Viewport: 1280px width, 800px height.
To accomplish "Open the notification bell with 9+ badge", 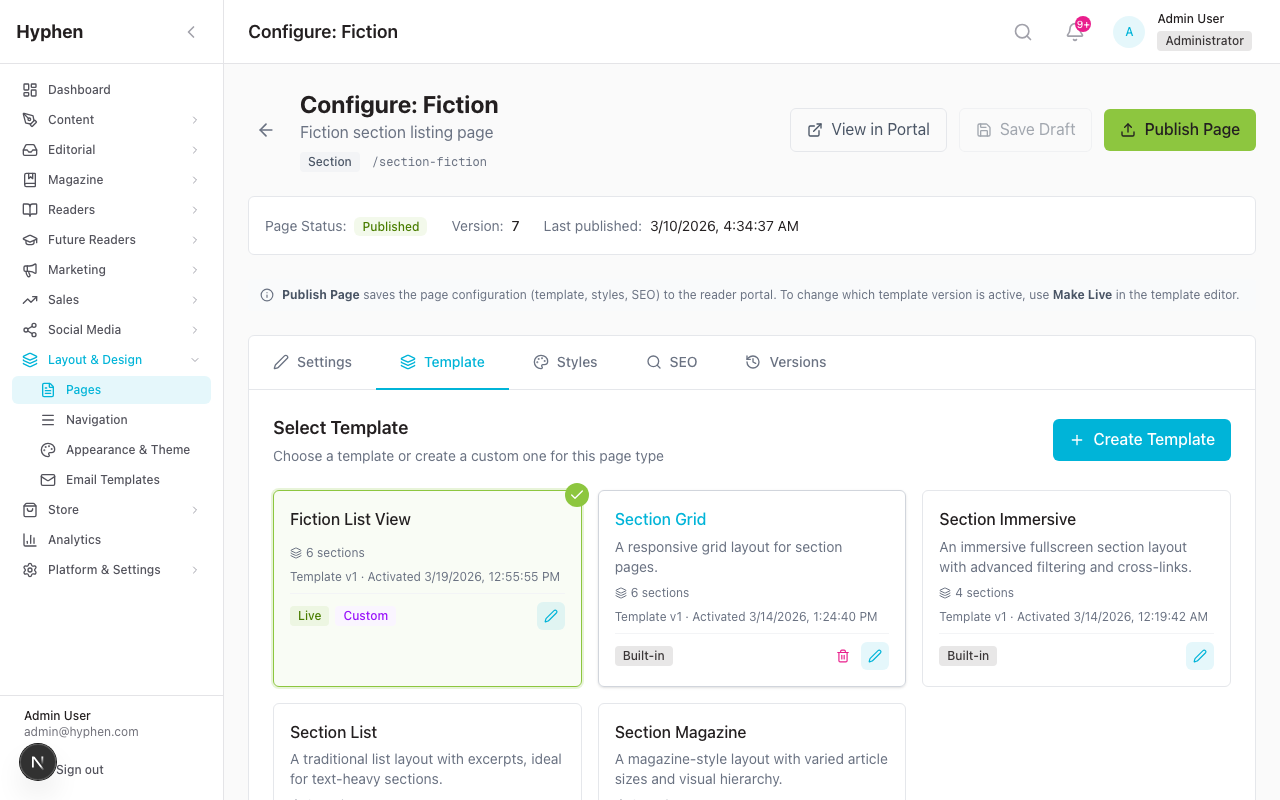I will pyautogui.click(x=1074, y=33).
